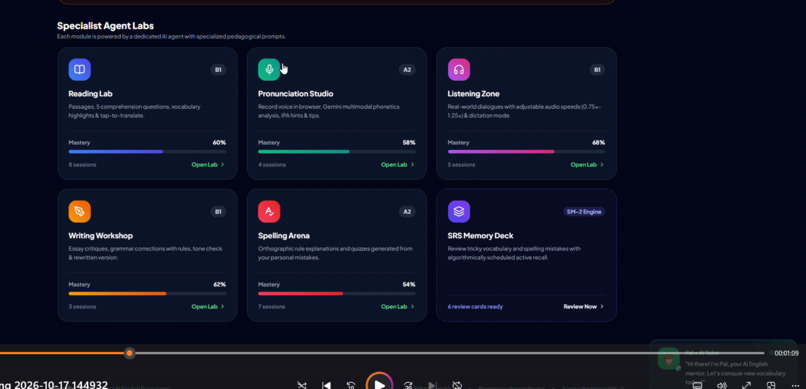806x389 pixels.
Task: Click the Listening Zone mastery progress bar
Action: 526,152
